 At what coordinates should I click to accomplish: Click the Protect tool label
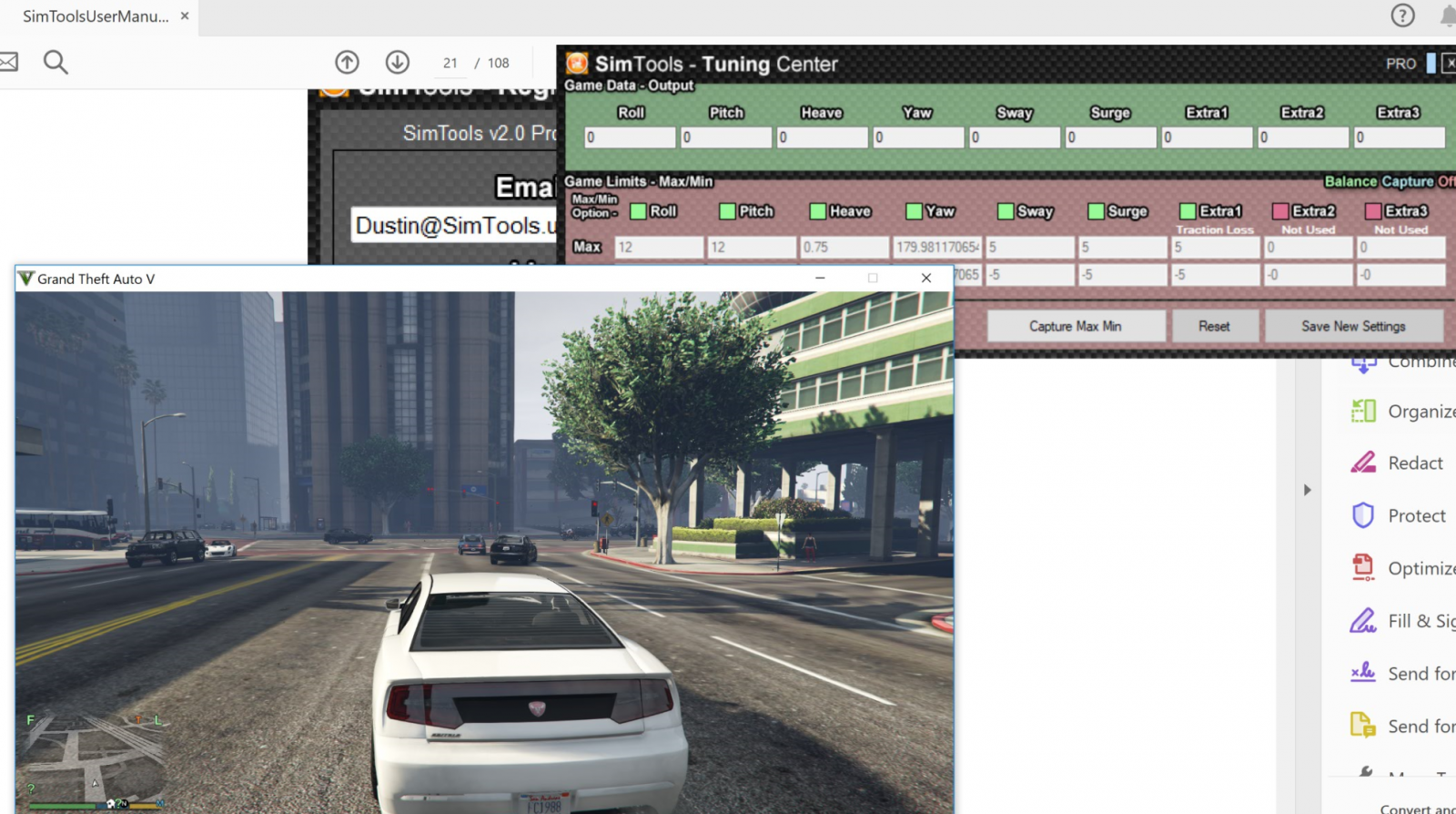pyautogui.click(x=1417, y=515)
